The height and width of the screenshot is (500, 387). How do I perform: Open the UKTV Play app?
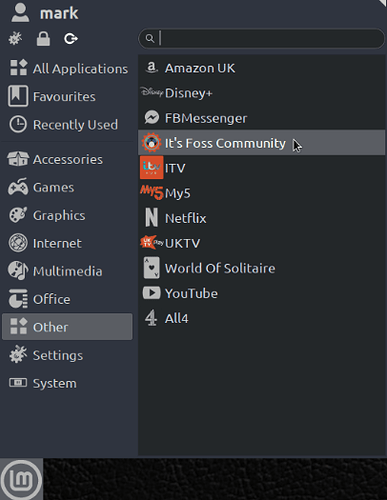click(261, 243)
